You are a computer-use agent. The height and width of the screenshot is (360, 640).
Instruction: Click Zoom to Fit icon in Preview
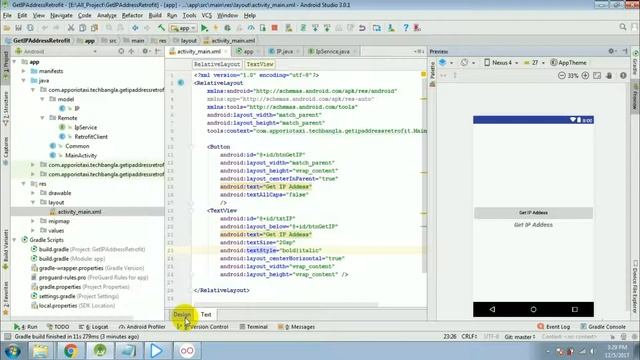597,76
